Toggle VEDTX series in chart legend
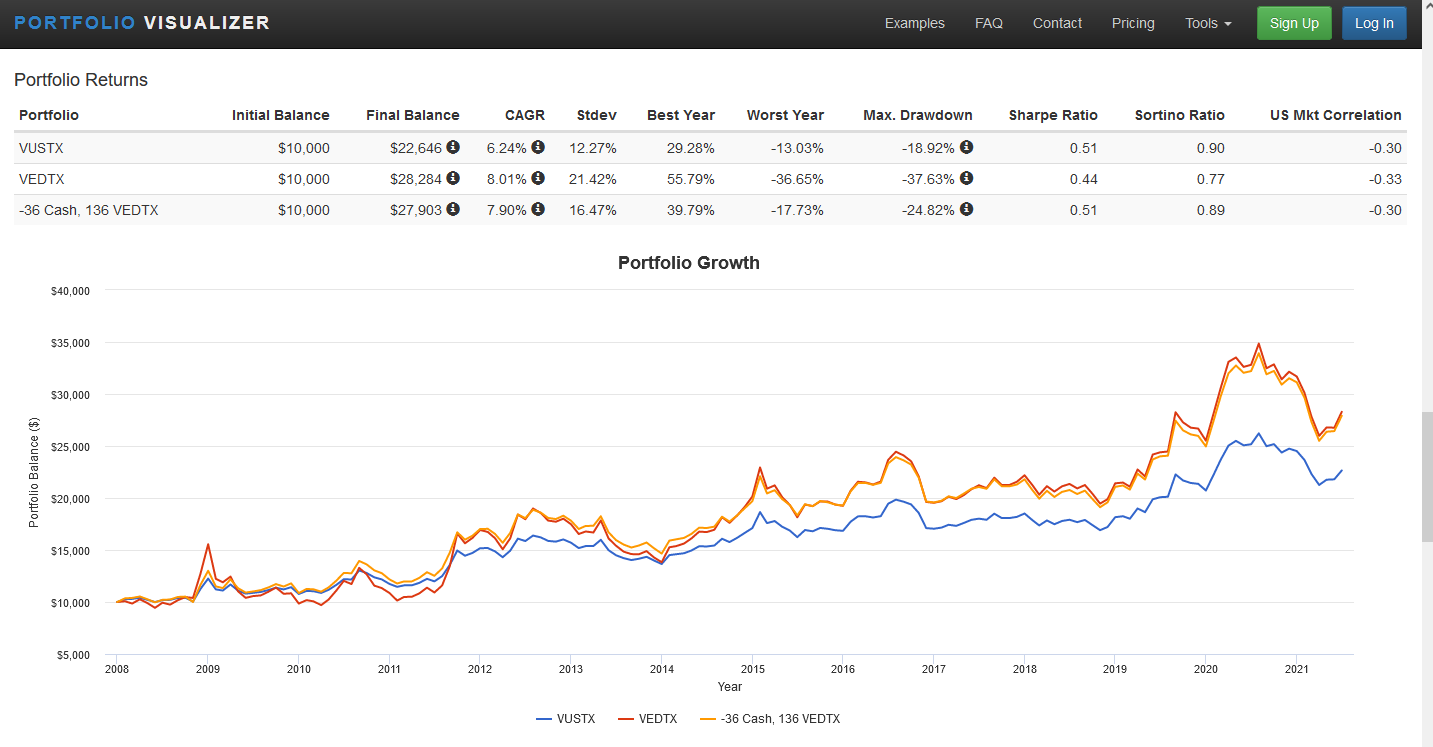Image resolution: width=1433 pixels, height=747 pixels. pos(647,718)
